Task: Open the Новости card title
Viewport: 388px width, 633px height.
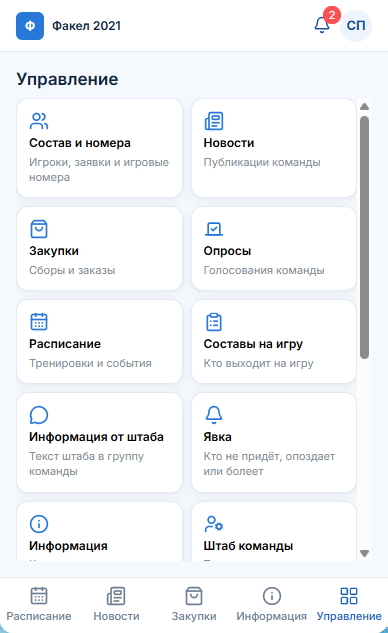Action: pos(229,143)
